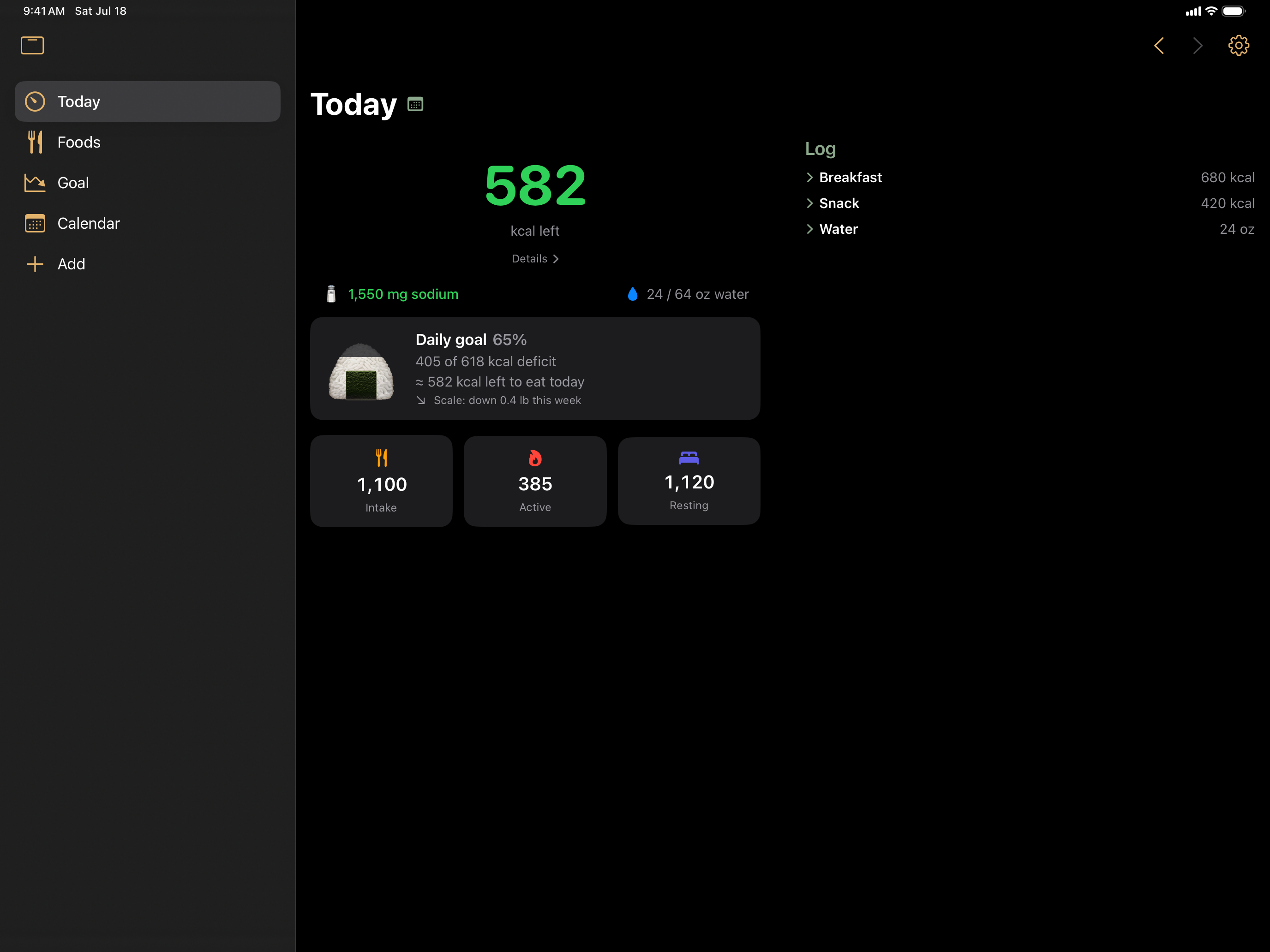Click the Foods fork-and-knife sidebar icon

tap(35, 142)
